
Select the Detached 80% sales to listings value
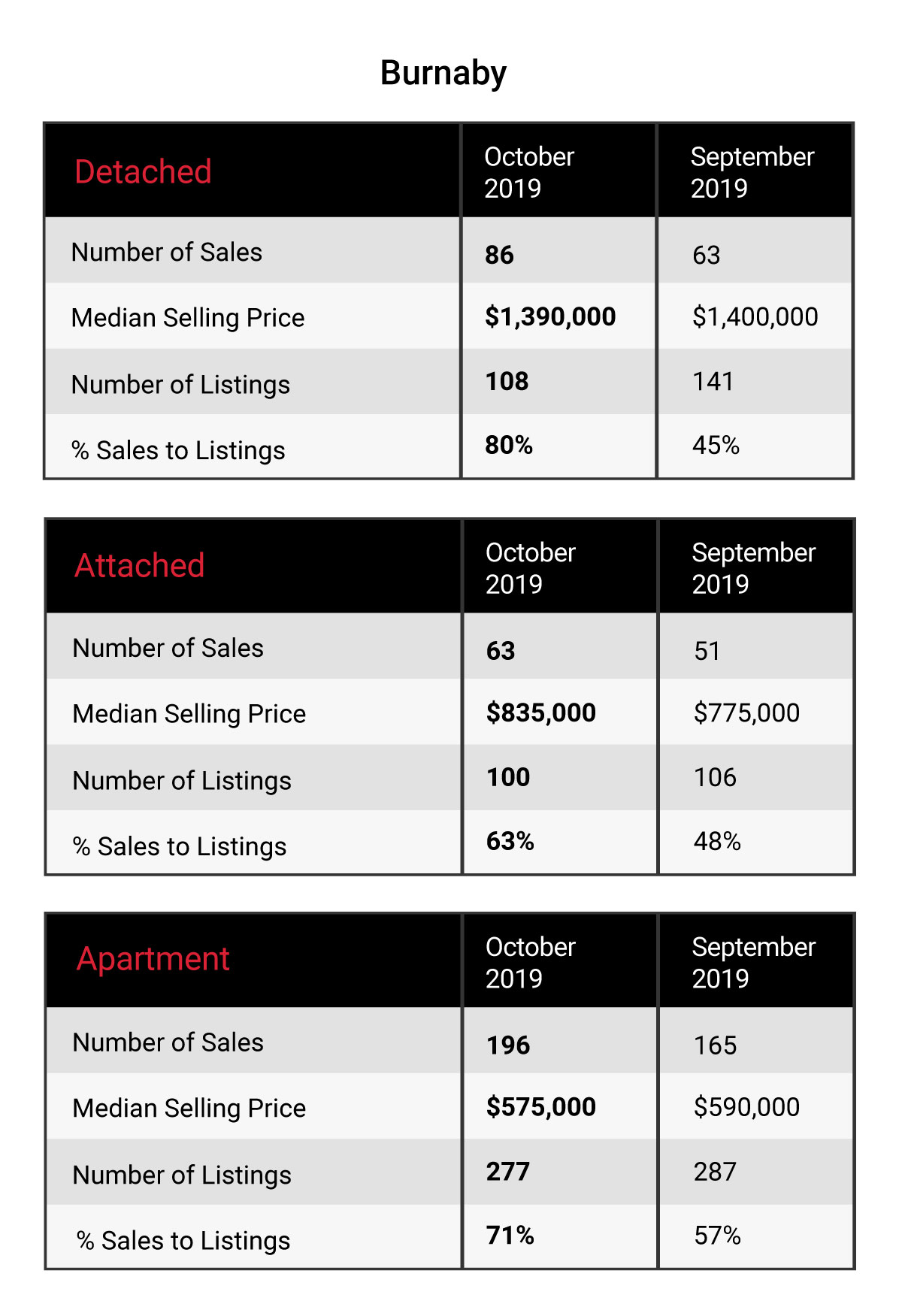[x=509, y=445]
